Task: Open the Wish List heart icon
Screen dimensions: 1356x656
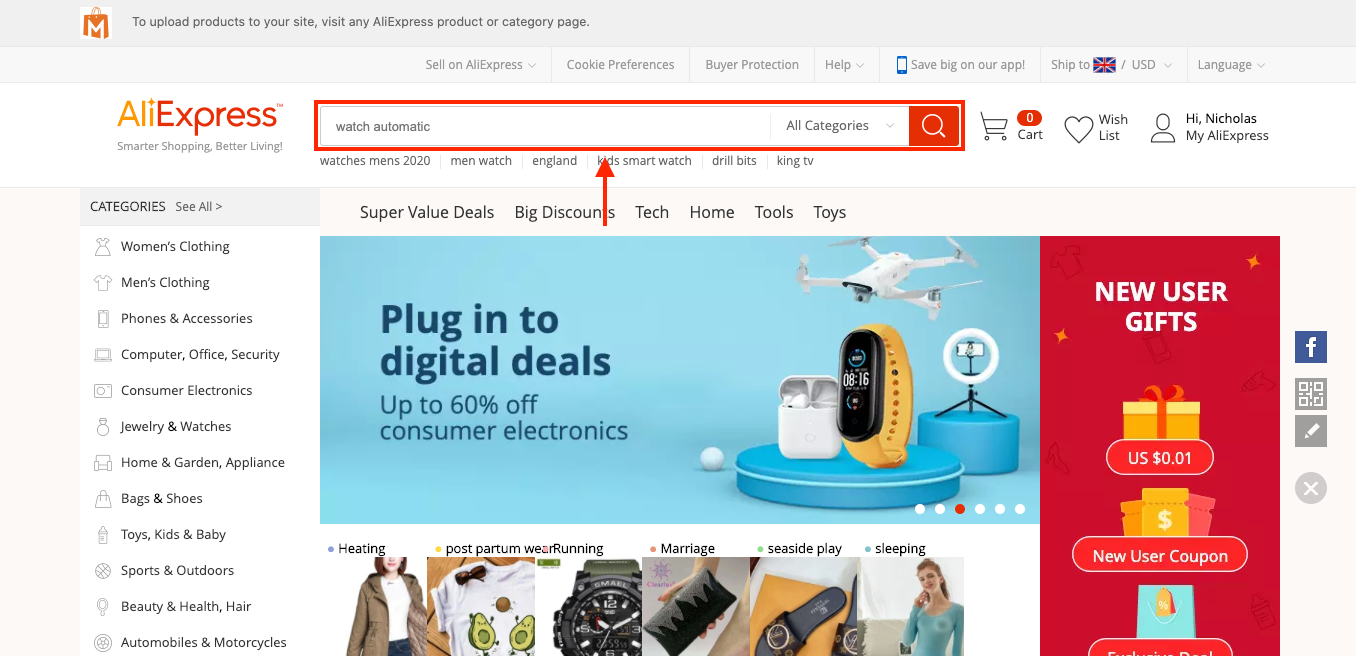Action: 1078,129
